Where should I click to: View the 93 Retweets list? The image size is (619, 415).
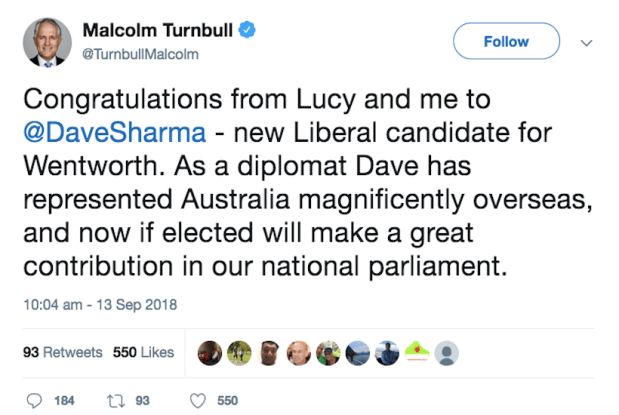pos(61,352)
